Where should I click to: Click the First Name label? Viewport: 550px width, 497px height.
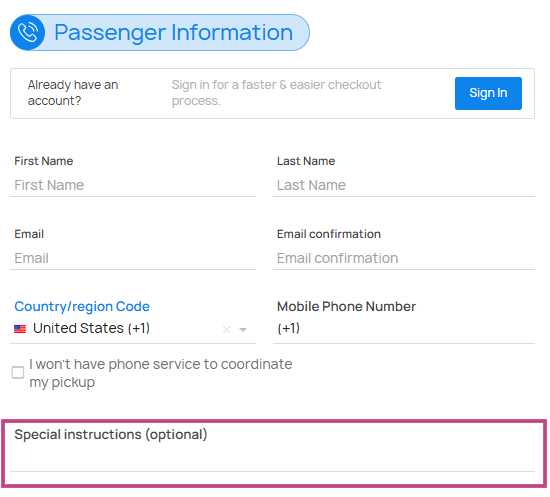(x=44, y=161)
